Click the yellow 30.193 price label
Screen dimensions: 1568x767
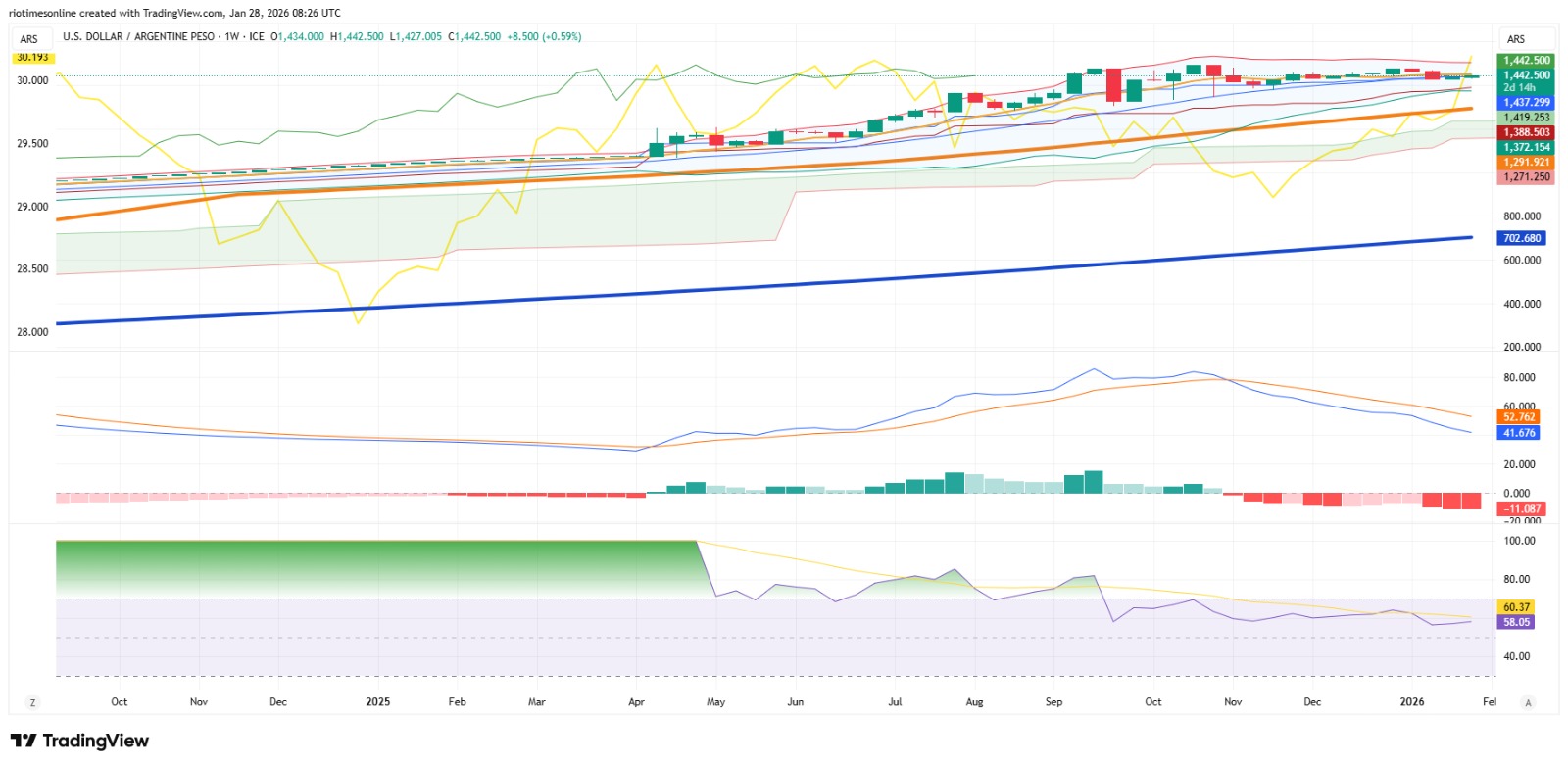pos(32,58)
